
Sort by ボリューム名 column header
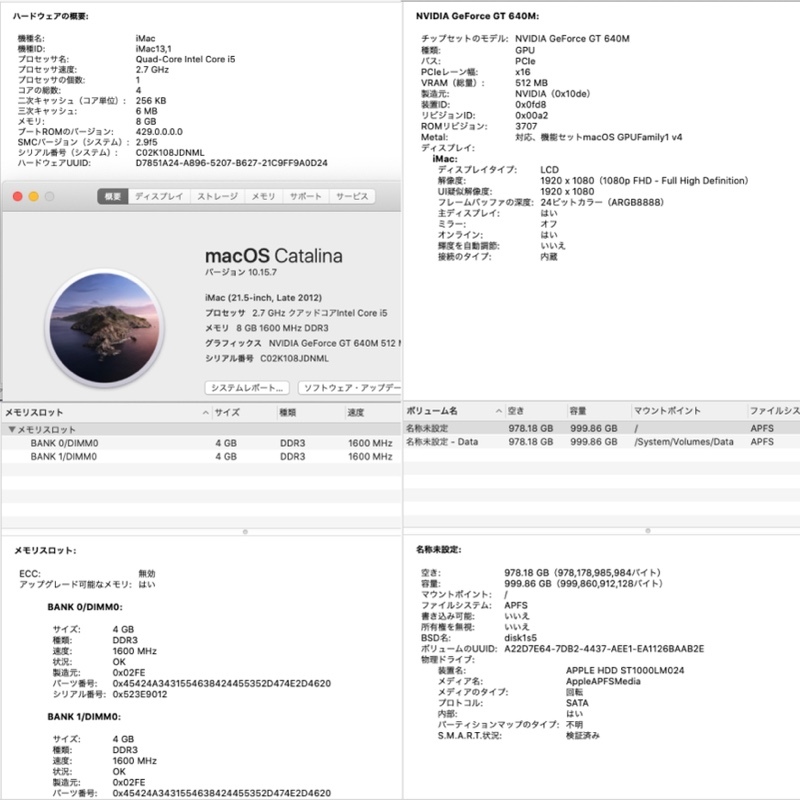[x=453, y=411]
